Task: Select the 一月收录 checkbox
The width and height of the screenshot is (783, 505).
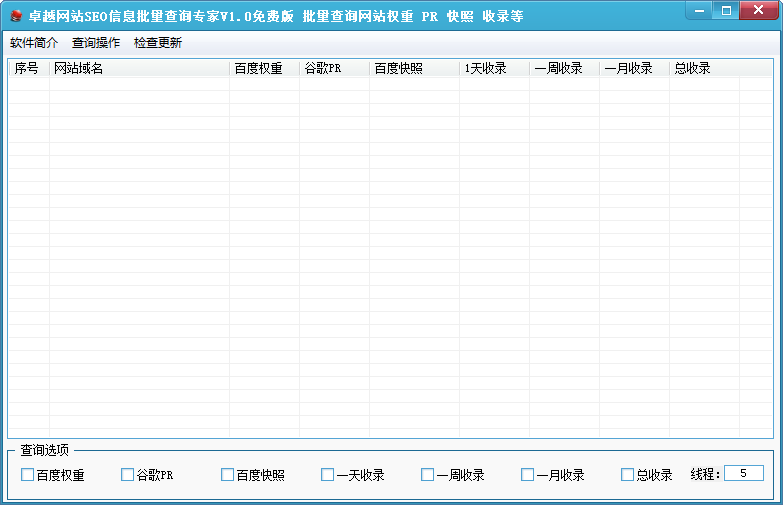Action: [527, 475]
